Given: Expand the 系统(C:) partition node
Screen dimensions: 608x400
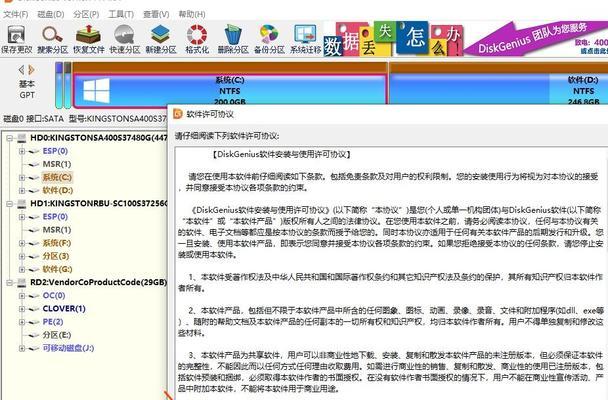Looking at the screenshot, I should click(x=22, y=178).
